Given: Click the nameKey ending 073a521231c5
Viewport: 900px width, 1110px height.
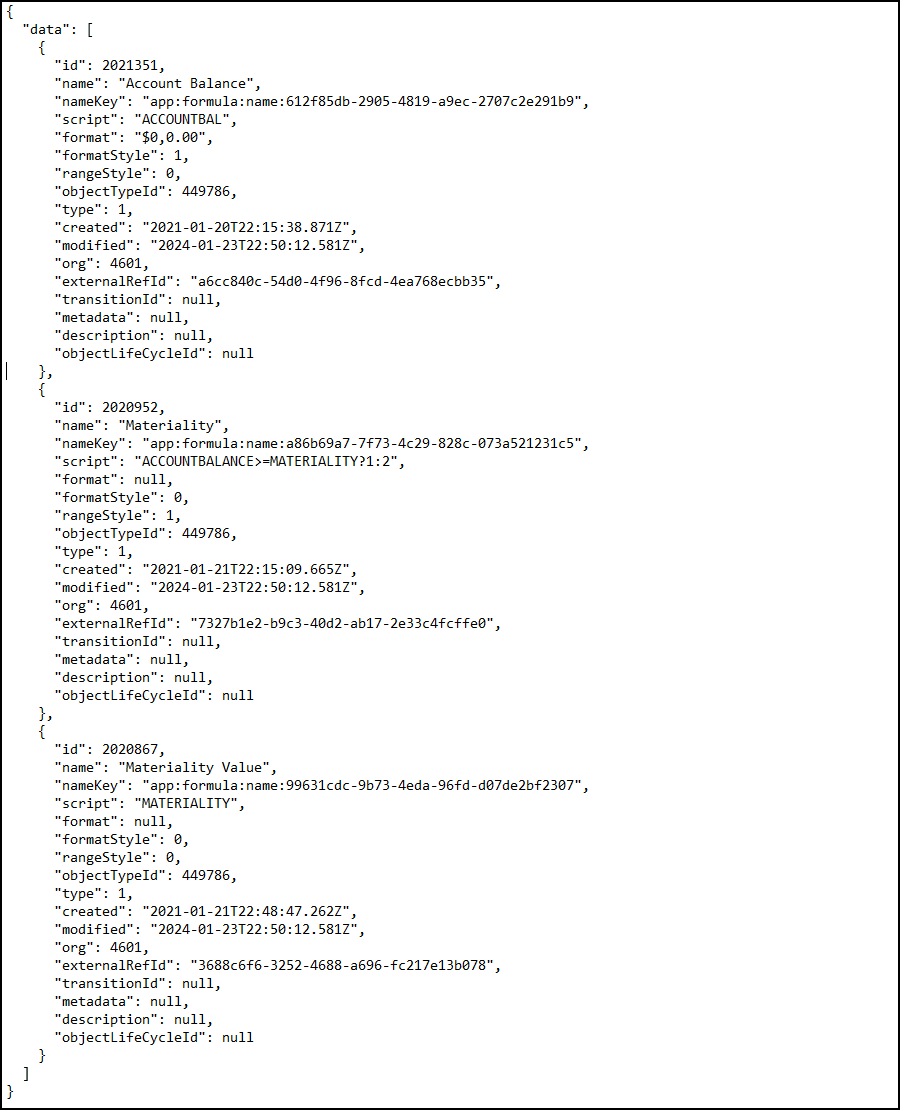Looking at the screenshot, I should coord(362,443).
